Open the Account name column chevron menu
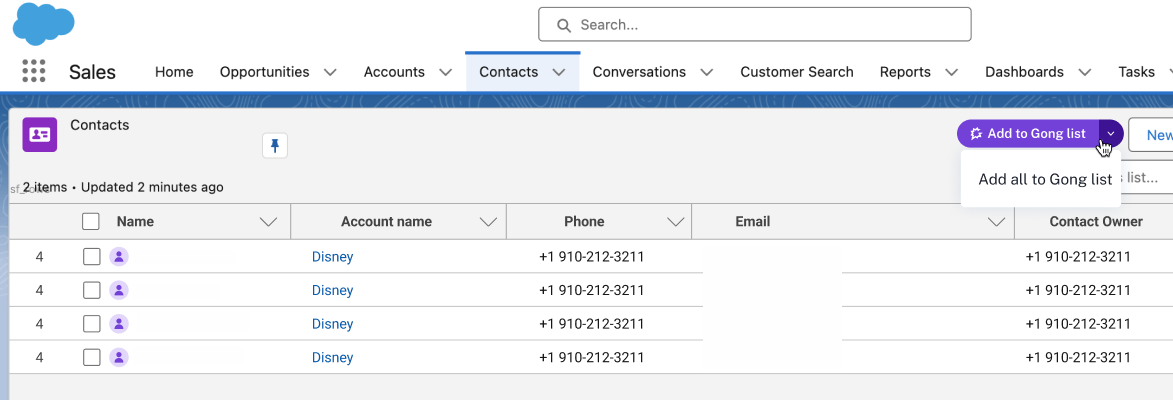 [489, 222]
